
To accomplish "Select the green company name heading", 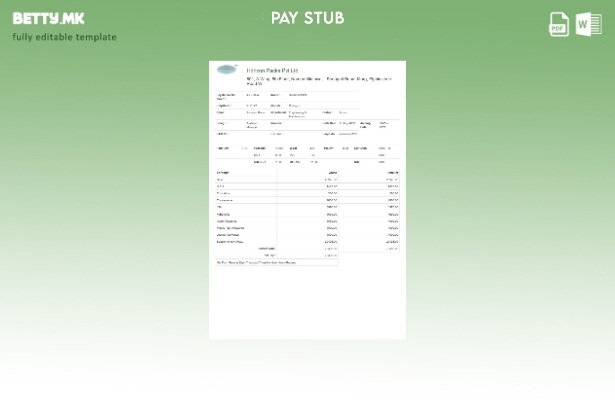I will [272, 70].
